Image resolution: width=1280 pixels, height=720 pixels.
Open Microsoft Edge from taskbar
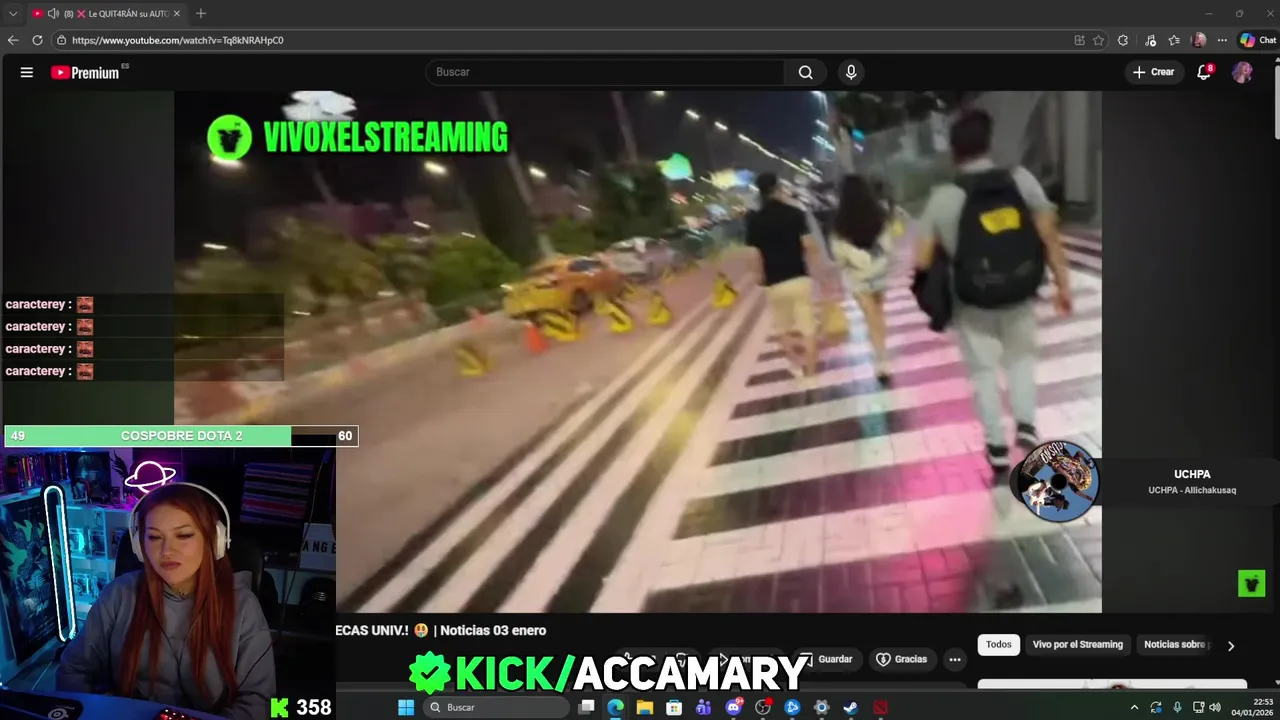click(616, 707)
